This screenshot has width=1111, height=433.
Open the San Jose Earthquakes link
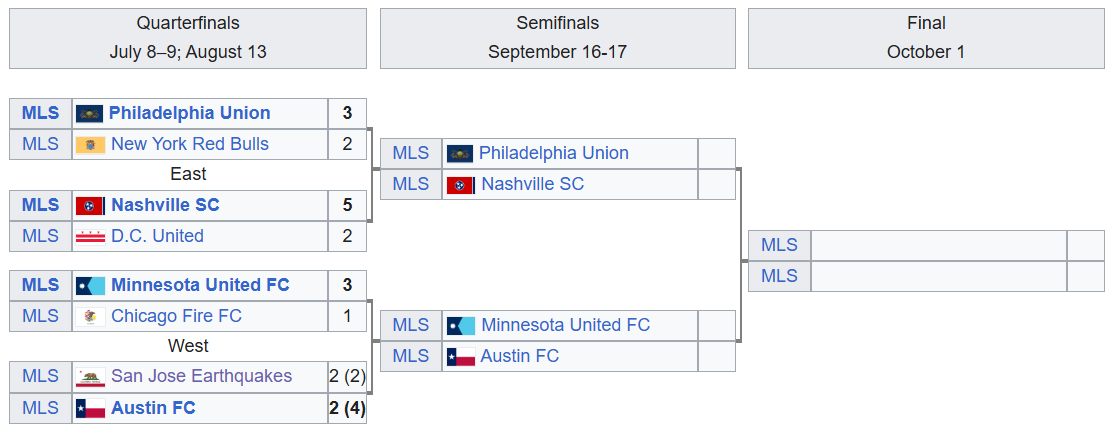(201, 376)
